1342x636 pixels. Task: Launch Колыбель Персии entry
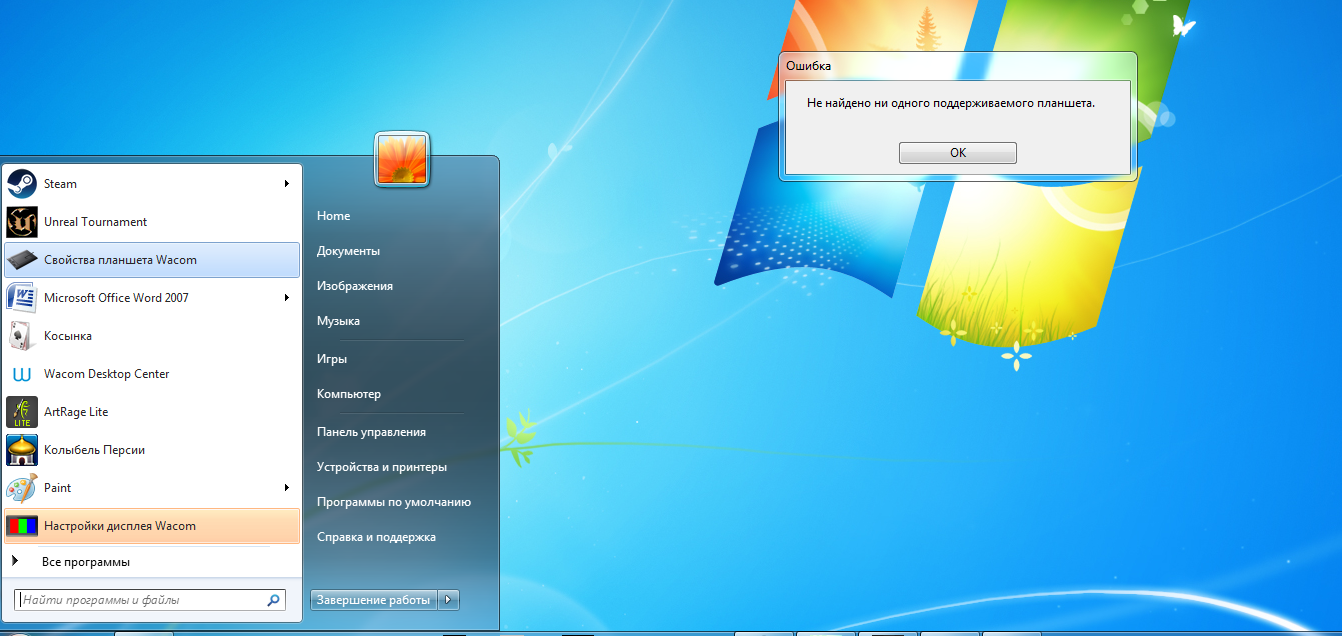(152, 450)
